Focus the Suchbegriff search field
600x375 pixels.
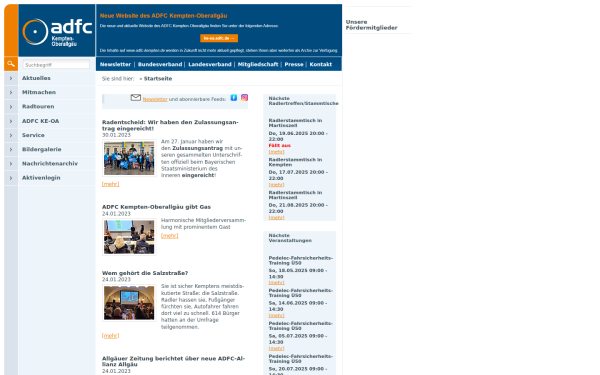tap(56, 65)
